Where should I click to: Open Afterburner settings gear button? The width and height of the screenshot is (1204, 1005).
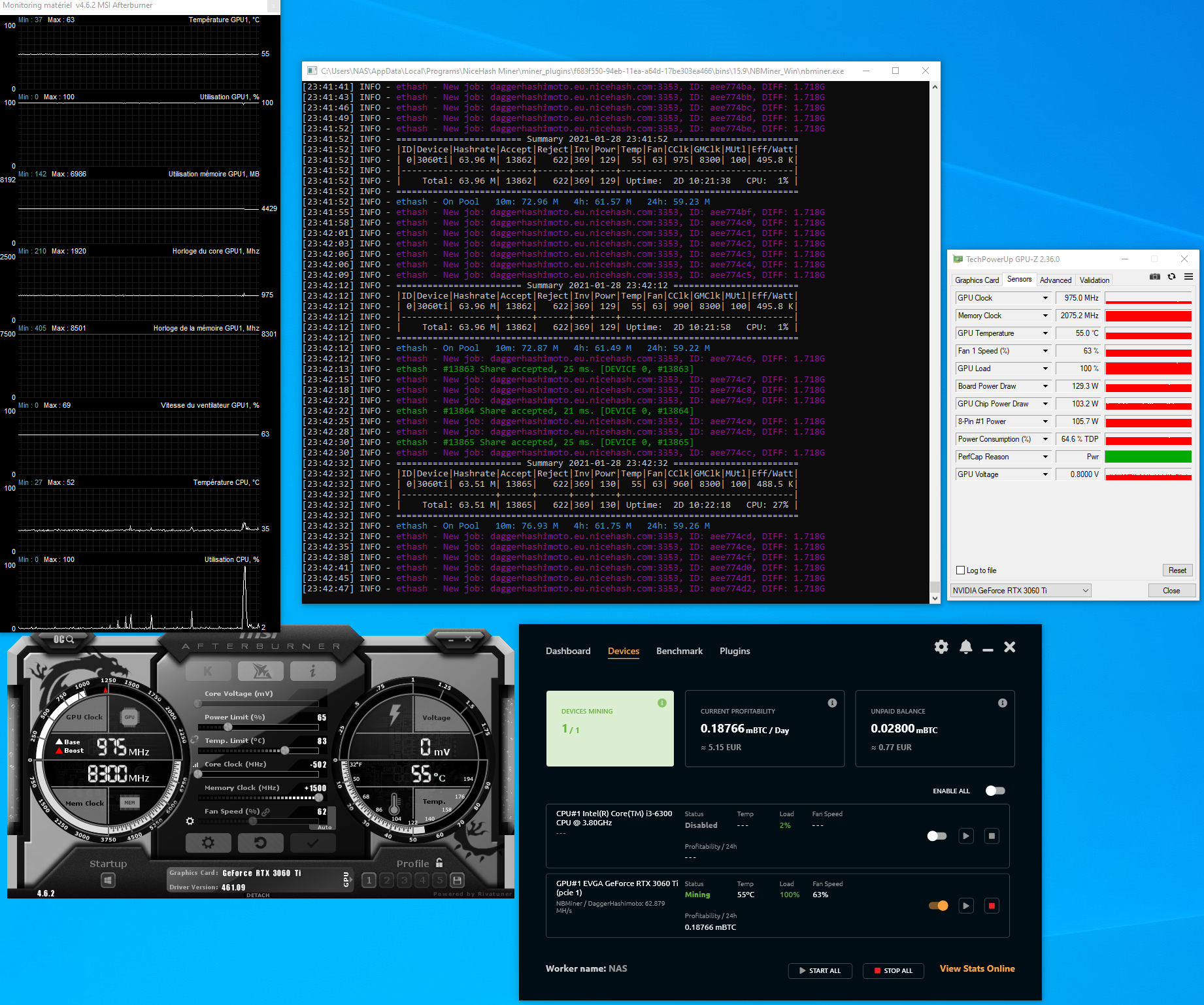[208, 843]
